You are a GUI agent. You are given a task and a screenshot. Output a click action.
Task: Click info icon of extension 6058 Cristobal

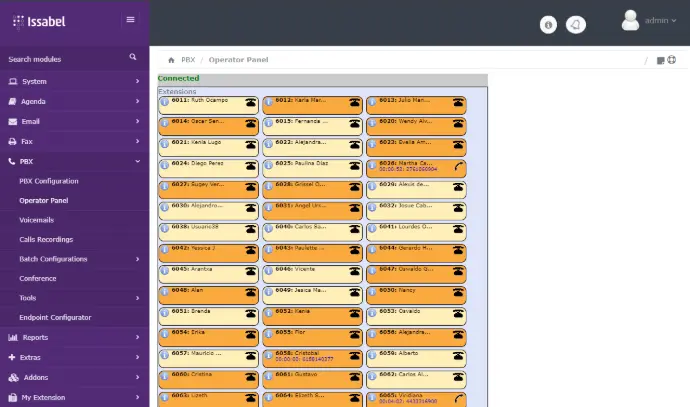click(268, 354)
